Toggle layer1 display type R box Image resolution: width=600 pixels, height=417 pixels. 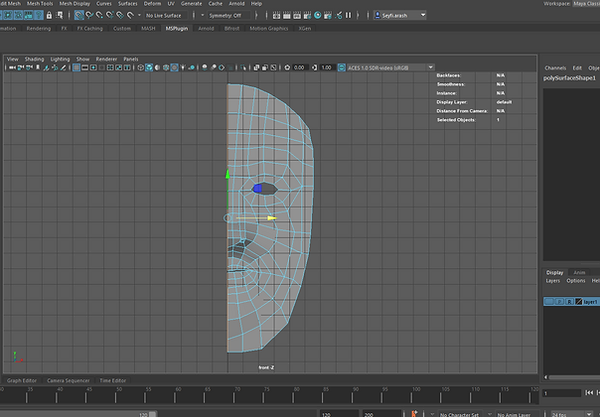[x=569, y=302]
